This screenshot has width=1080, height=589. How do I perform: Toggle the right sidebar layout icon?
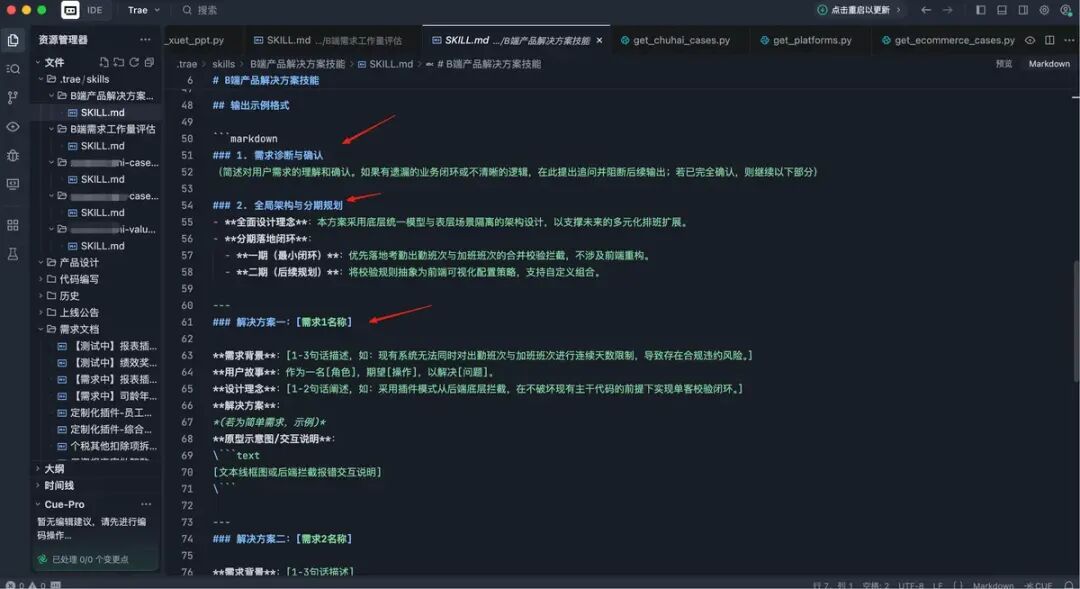click(x=1024, y=10)
